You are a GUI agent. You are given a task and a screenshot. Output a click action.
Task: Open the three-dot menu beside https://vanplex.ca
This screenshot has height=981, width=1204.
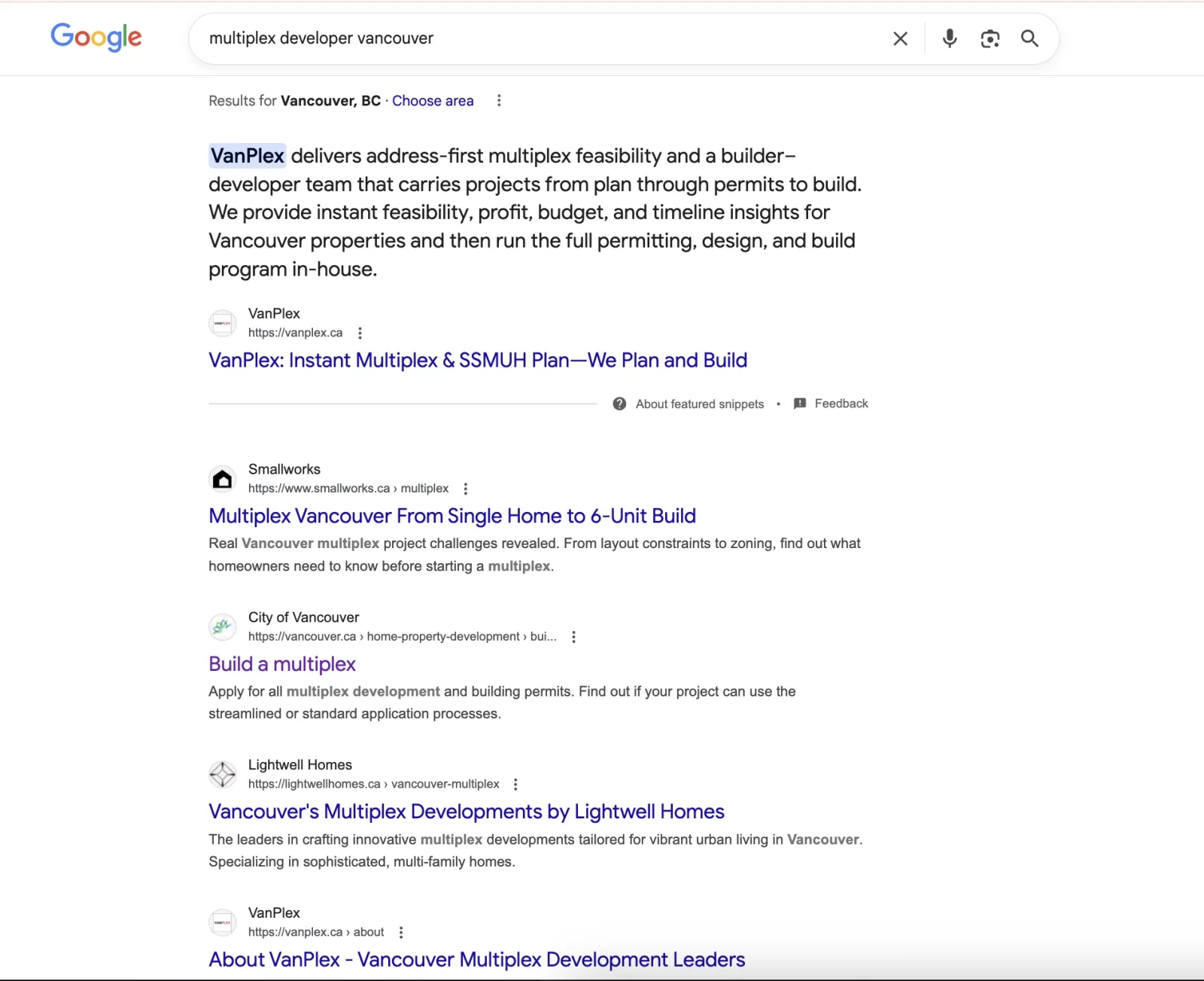coord(360,333)
